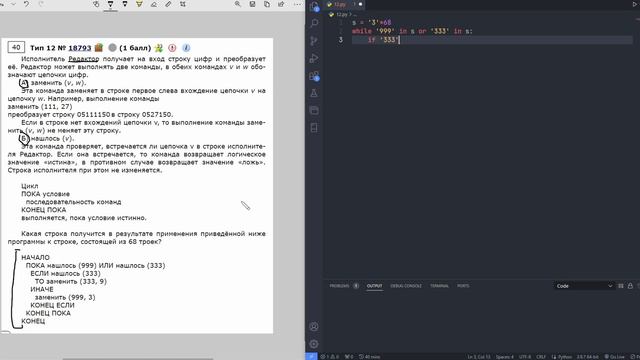
Task: Open the task number 18793 link
Action: [80, 48]
